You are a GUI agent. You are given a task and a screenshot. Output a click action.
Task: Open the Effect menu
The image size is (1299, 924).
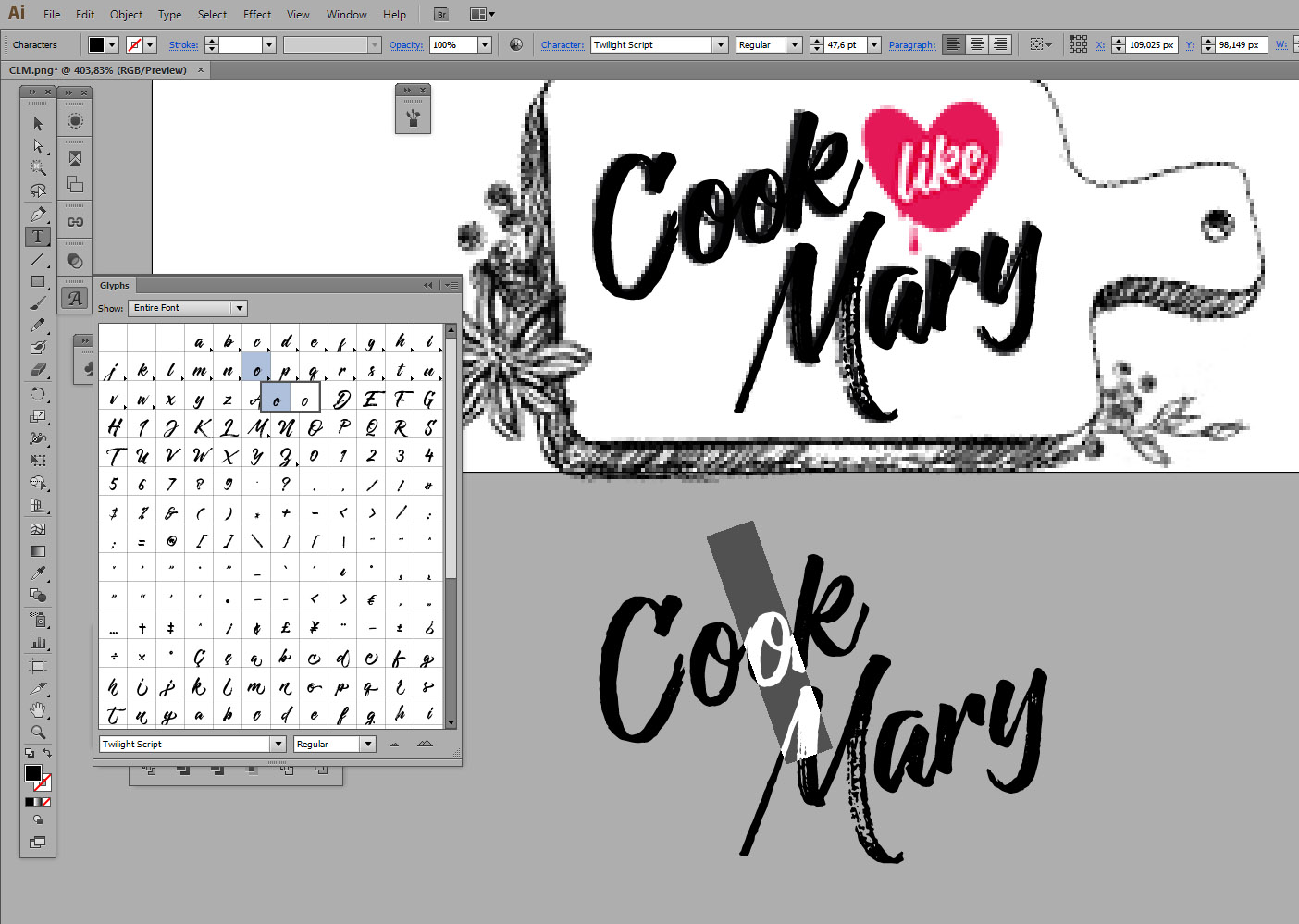coord(257,15)
